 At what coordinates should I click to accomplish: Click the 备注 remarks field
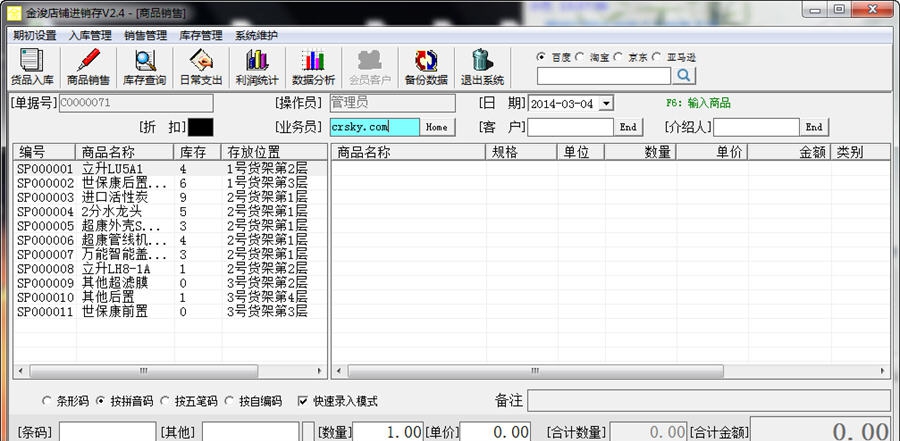(709, 401)
